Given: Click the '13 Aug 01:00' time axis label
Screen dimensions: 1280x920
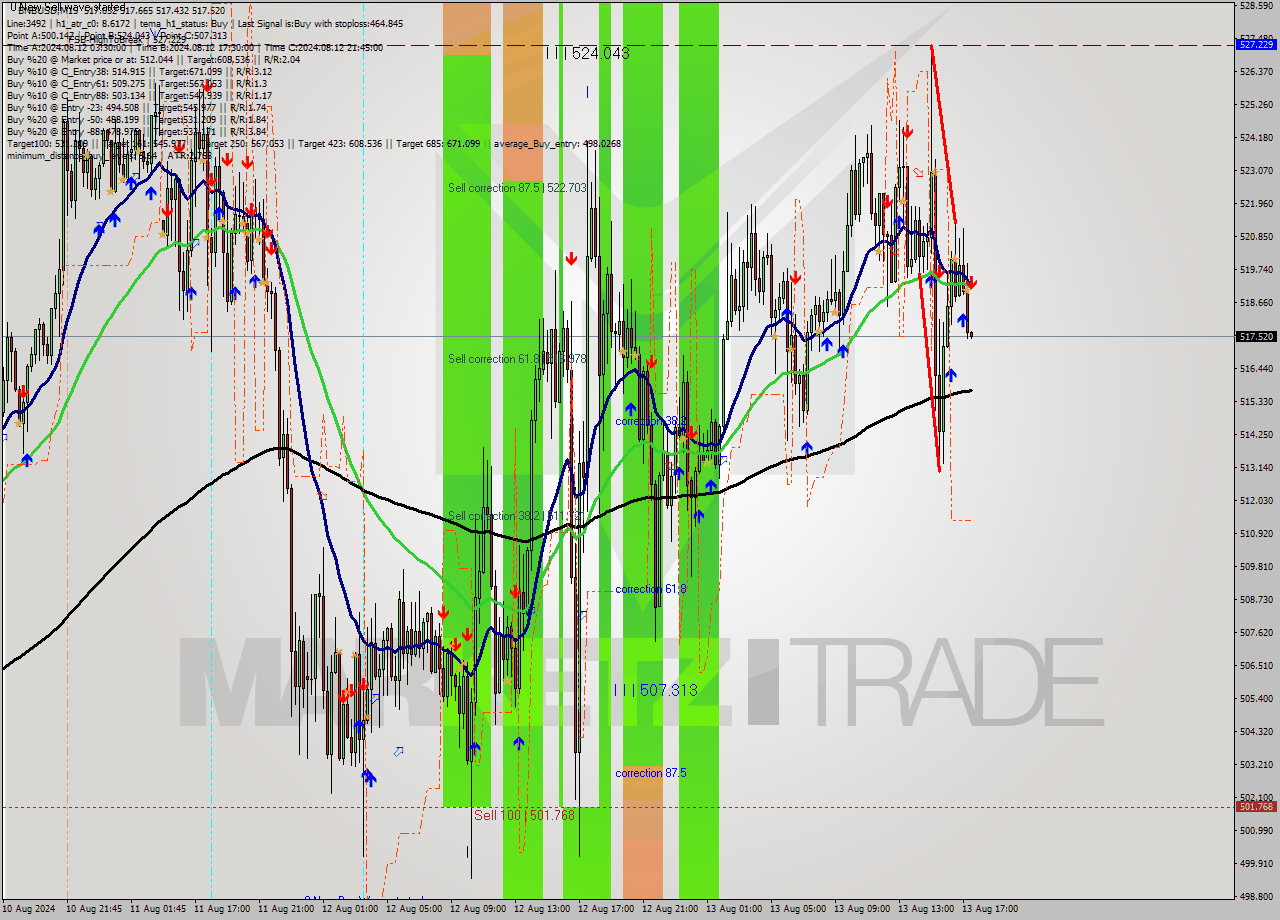Looking at the screenshot, I should 734,909.
